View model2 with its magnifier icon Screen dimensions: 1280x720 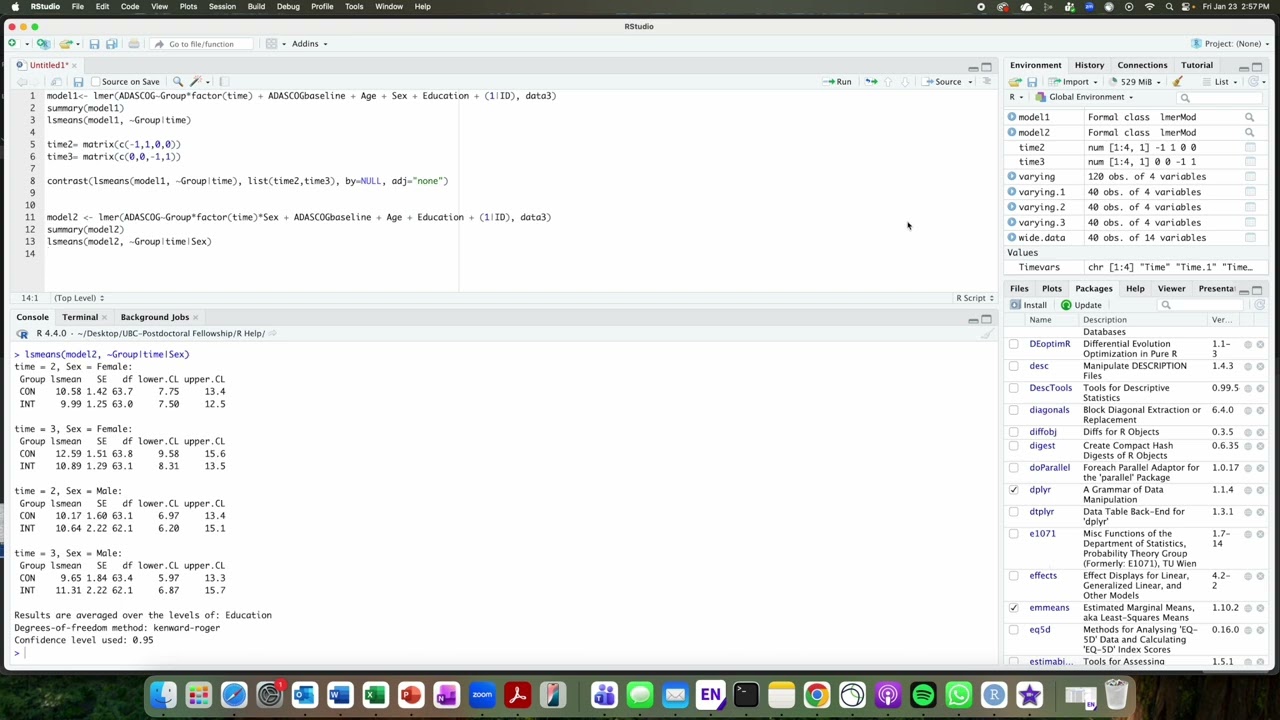(x=1249, y=132)
